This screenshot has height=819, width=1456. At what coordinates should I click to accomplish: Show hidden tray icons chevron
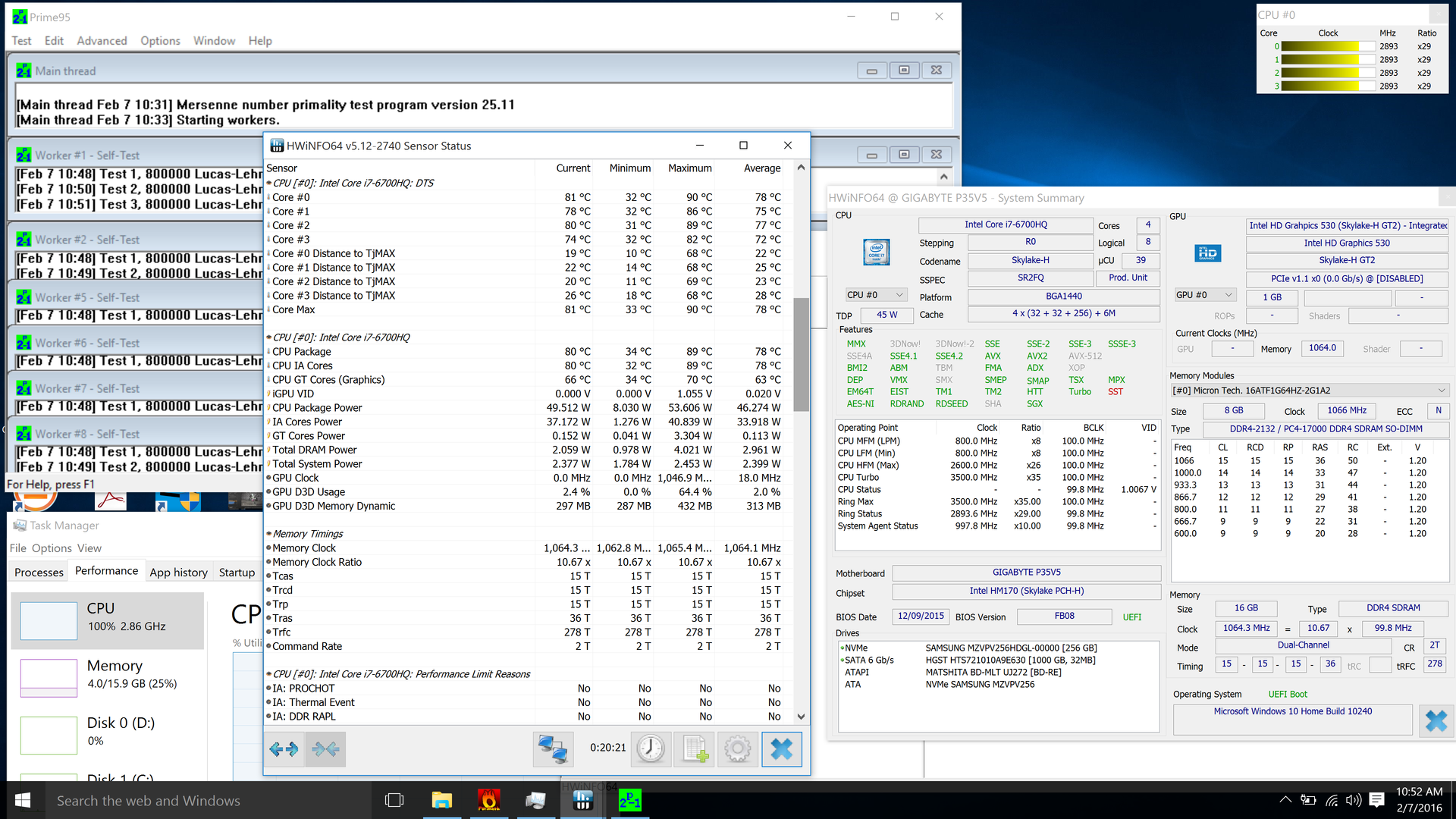coord(1285,799)
